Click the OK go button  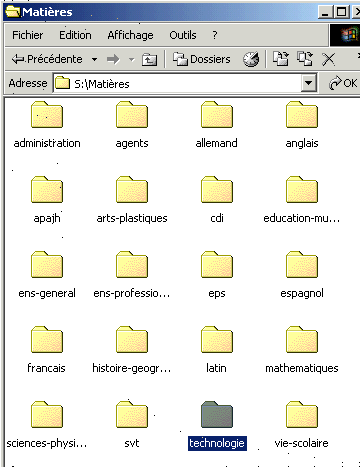343,83
